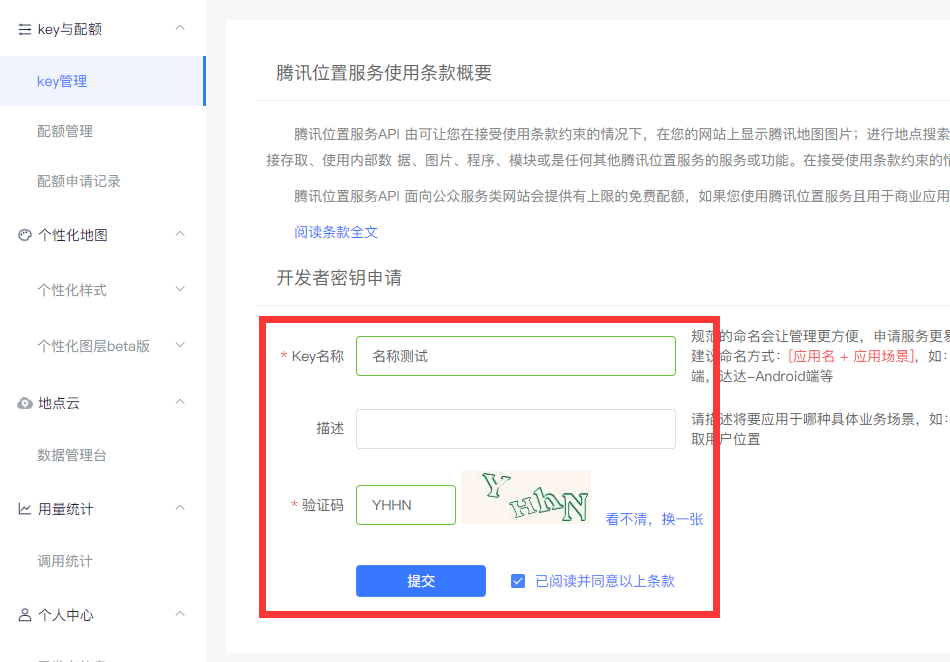This screenshot has height=662, width=950.
Task: Collapse the 个人中心 menu section
Action: tap(180, 614)
